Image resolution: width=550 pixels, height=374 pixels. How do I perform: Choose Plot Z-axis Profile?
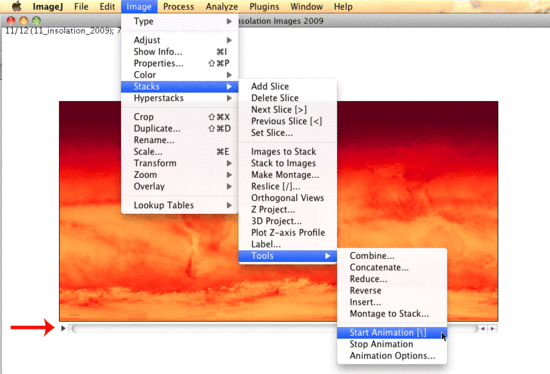point(288,233)
